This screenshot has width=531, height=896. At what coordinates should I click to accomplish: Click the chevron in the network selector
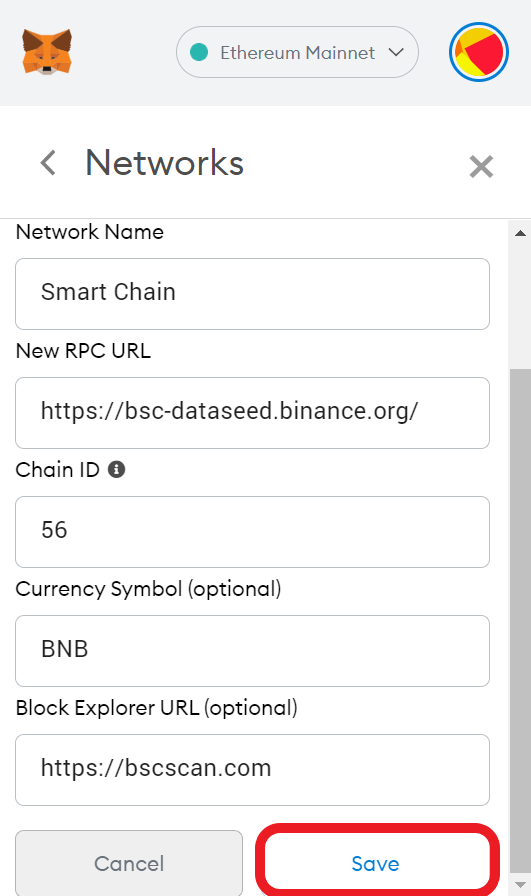point(396,53)
